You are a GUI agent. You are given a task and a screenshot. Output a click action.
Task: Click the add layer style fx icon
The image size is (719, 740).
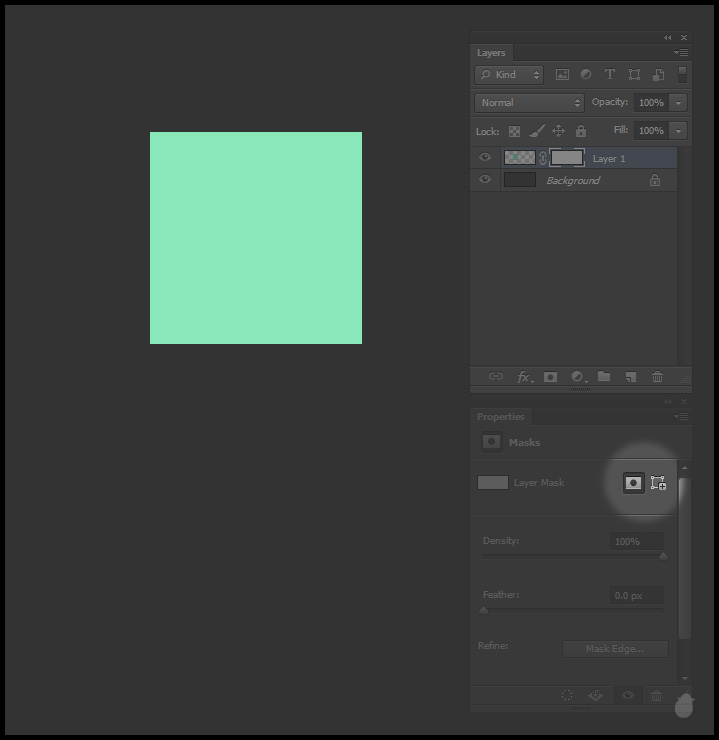pos(524,377)
